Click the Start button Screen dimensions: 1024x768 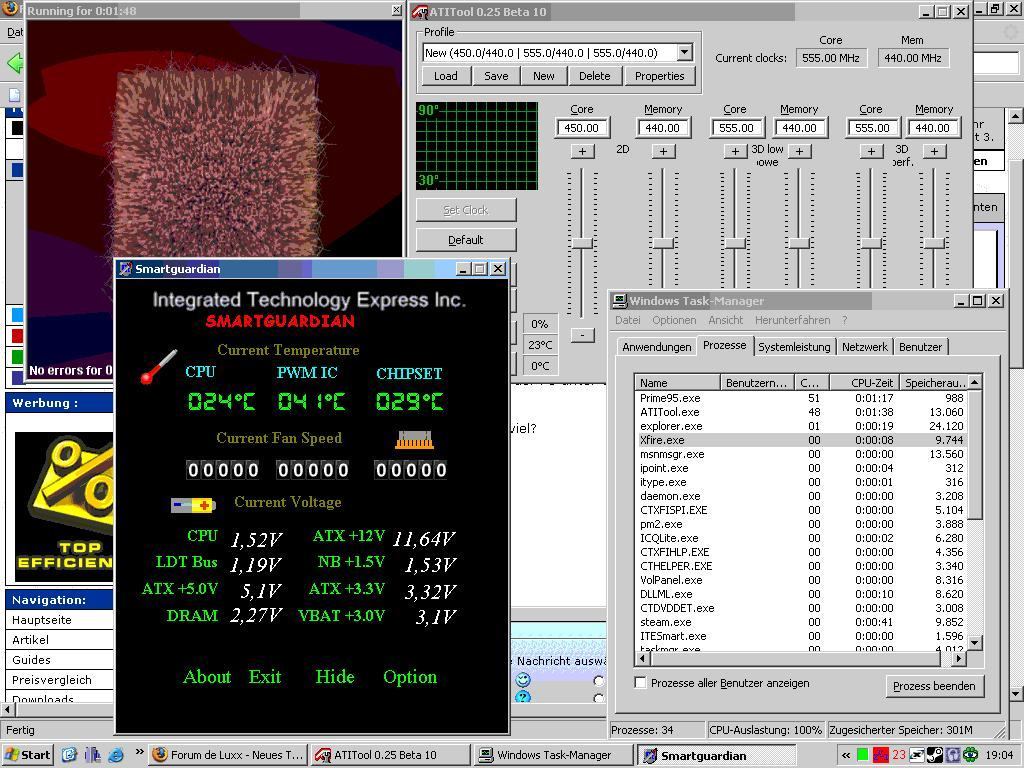[x=27, y=755]
